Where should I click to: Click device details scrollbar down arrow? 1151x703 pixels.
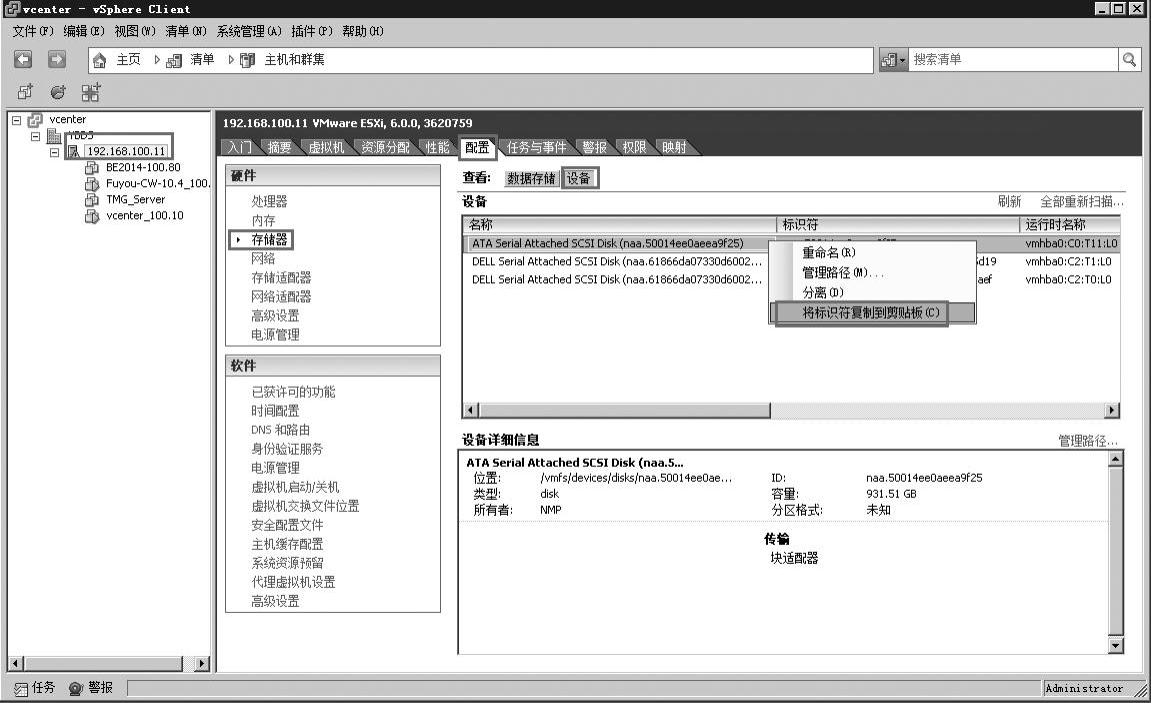(1115, 646)
